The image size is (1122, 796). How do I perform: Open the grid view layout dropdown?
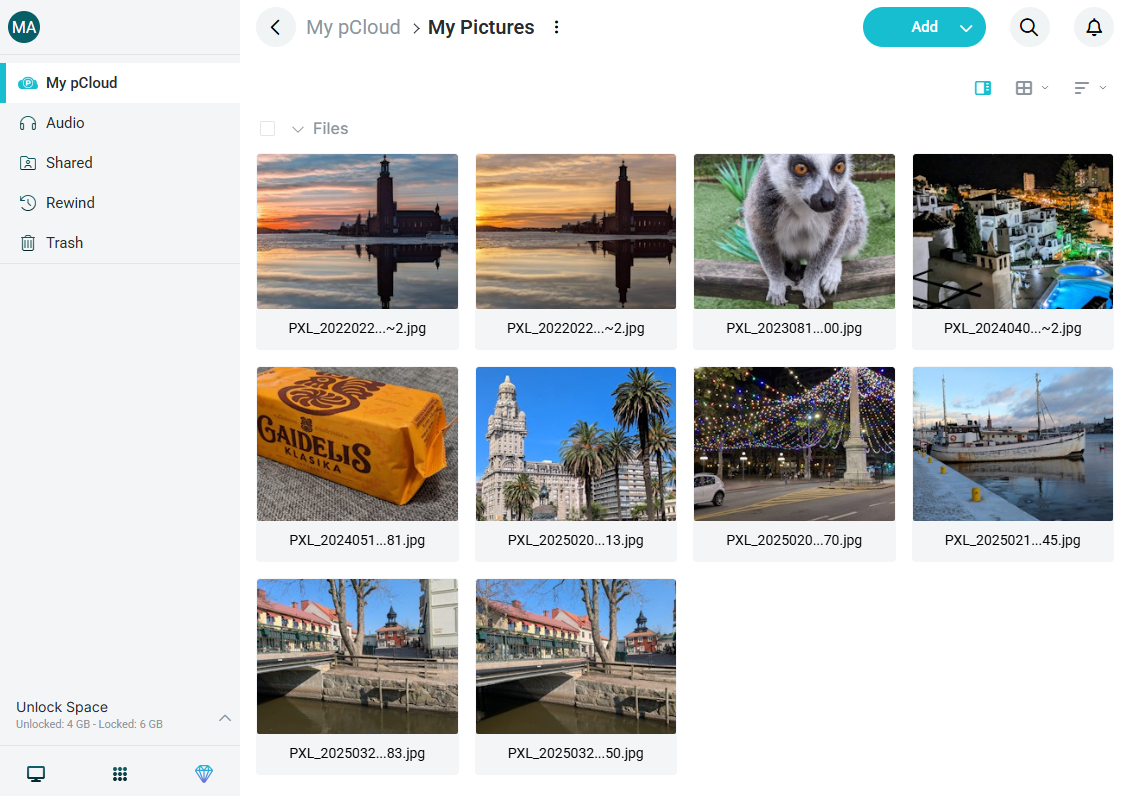click(x=1031, y=88)
